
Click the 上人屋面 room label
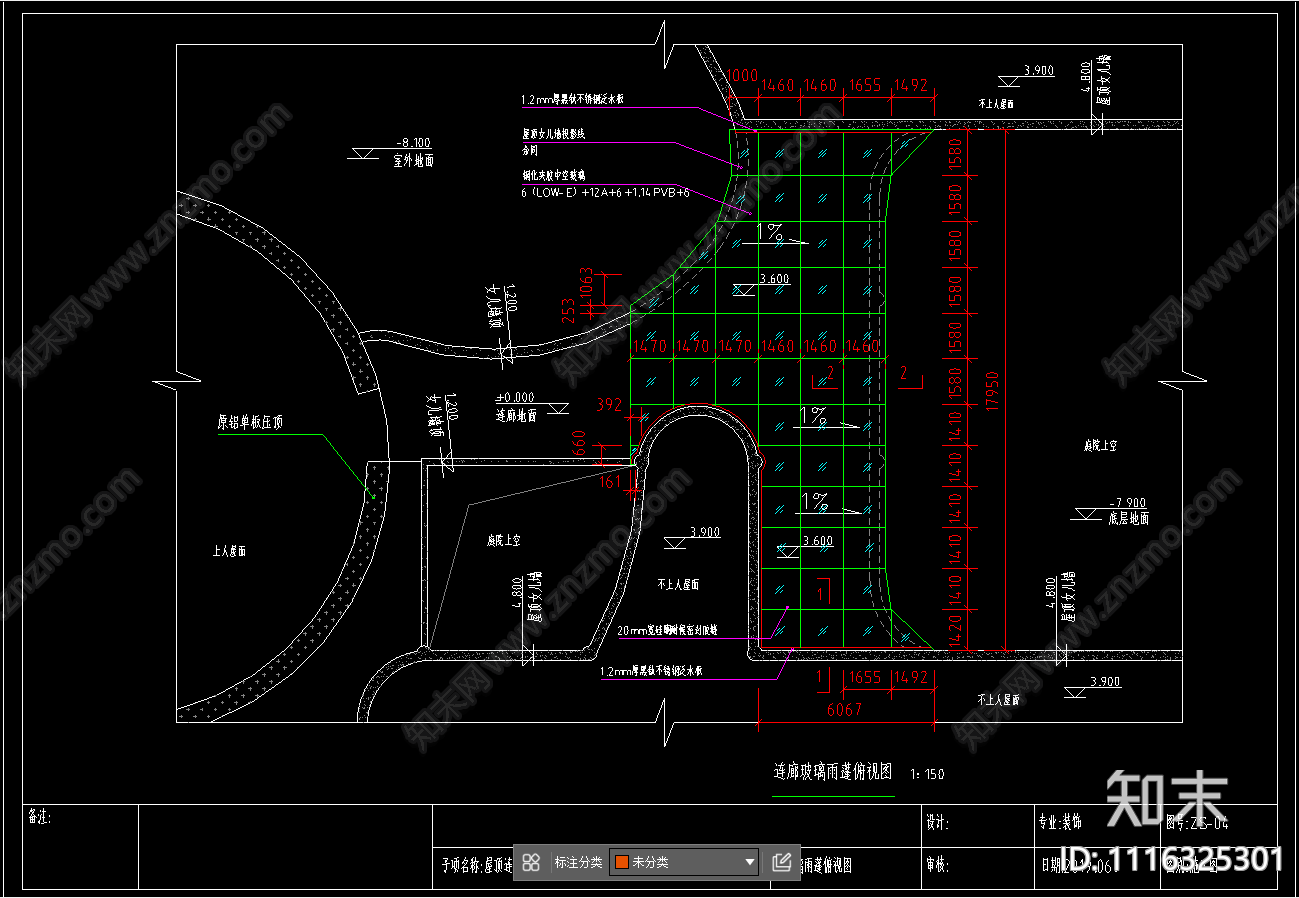point(229,551)
